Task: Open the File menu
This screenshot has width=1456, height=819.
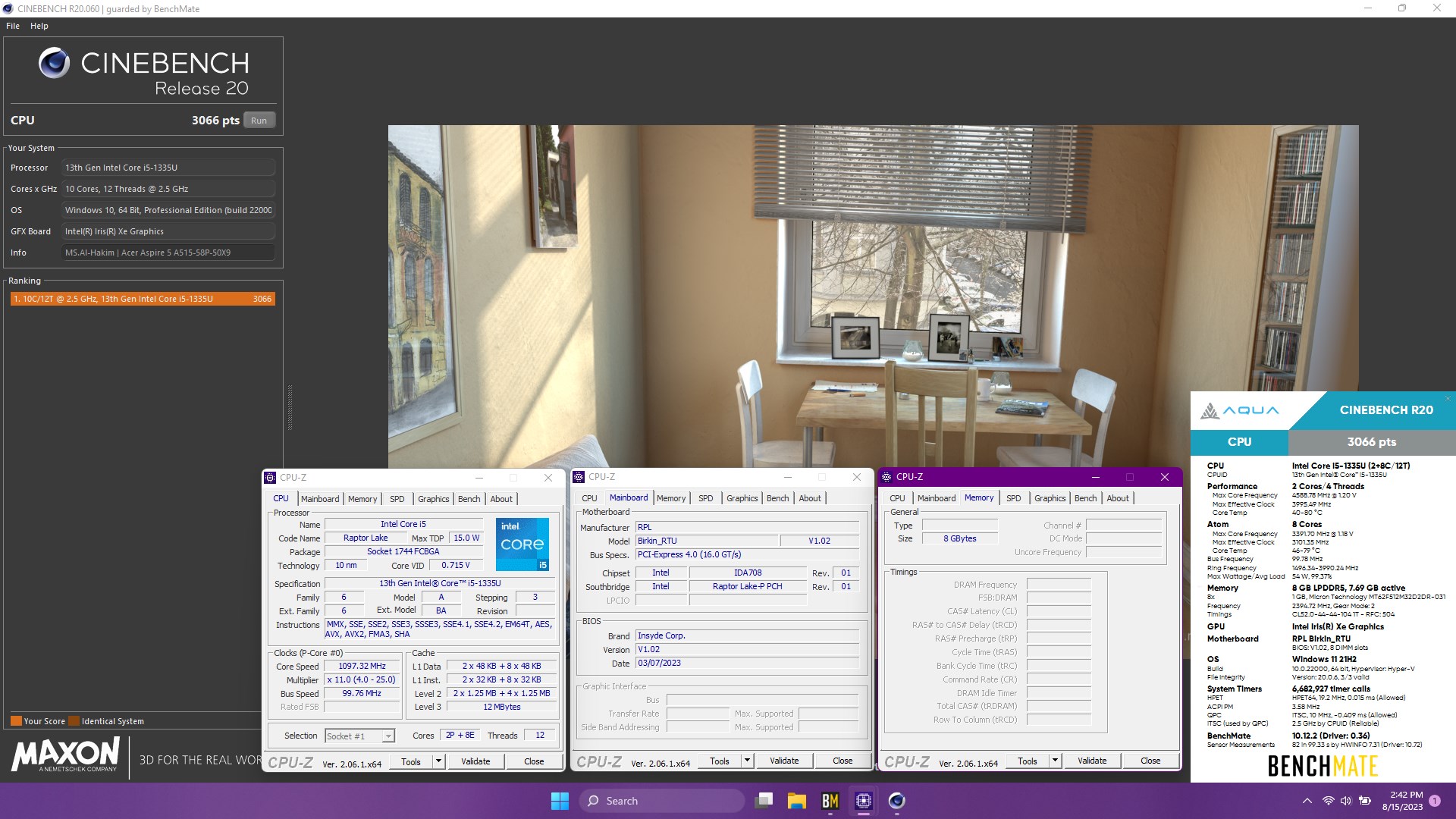Action: [x=13, y=26]
